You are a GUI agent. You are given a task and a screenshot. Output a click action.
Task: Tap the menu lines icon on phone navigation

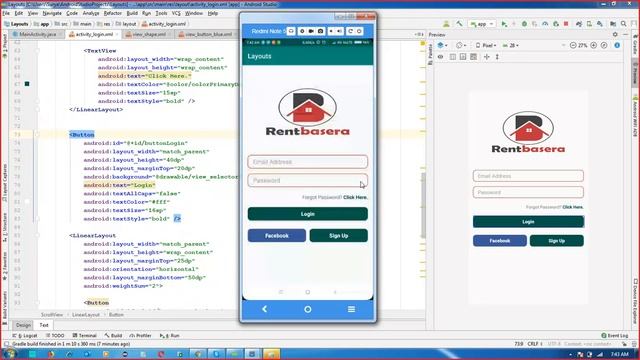tap(351, 309)
